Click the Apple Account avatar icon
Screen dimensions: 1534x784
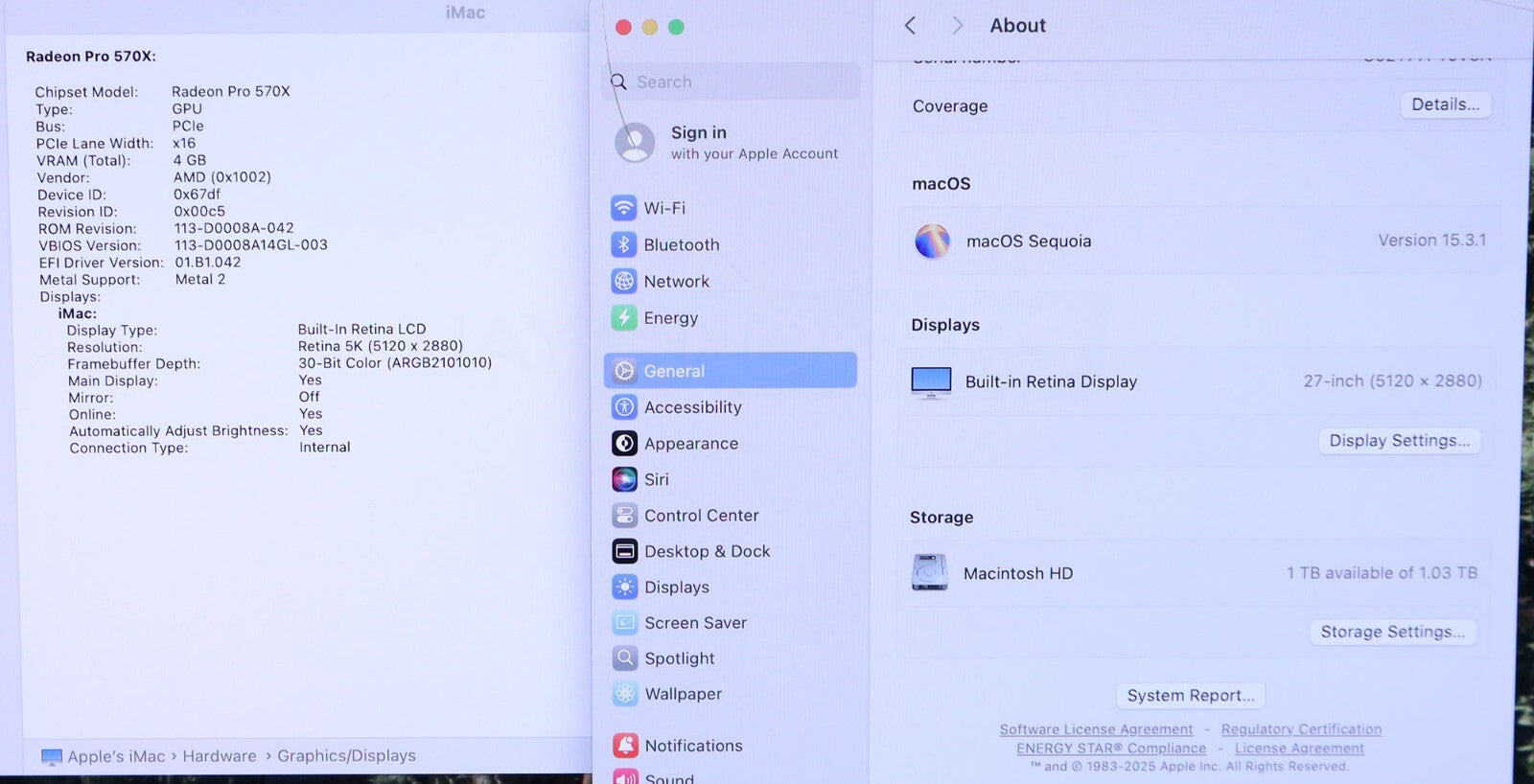pyautogui.click(x=635, y=142)
